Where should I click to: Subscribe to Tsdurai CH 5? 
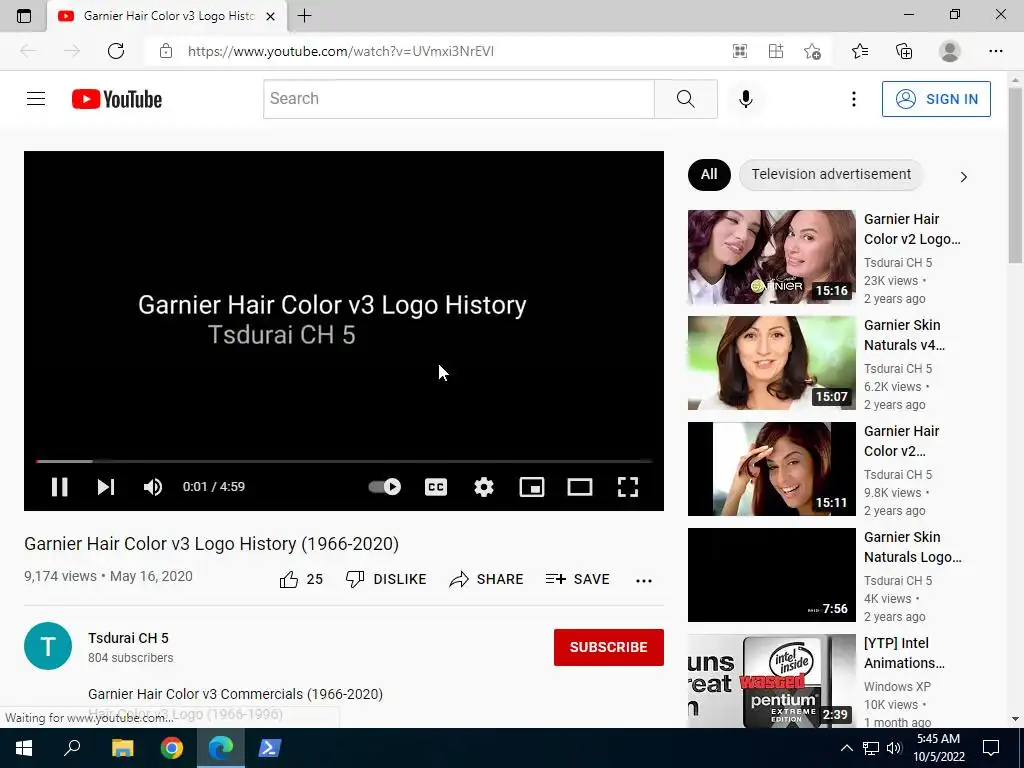pyautogui.click(x=609, y=647)
